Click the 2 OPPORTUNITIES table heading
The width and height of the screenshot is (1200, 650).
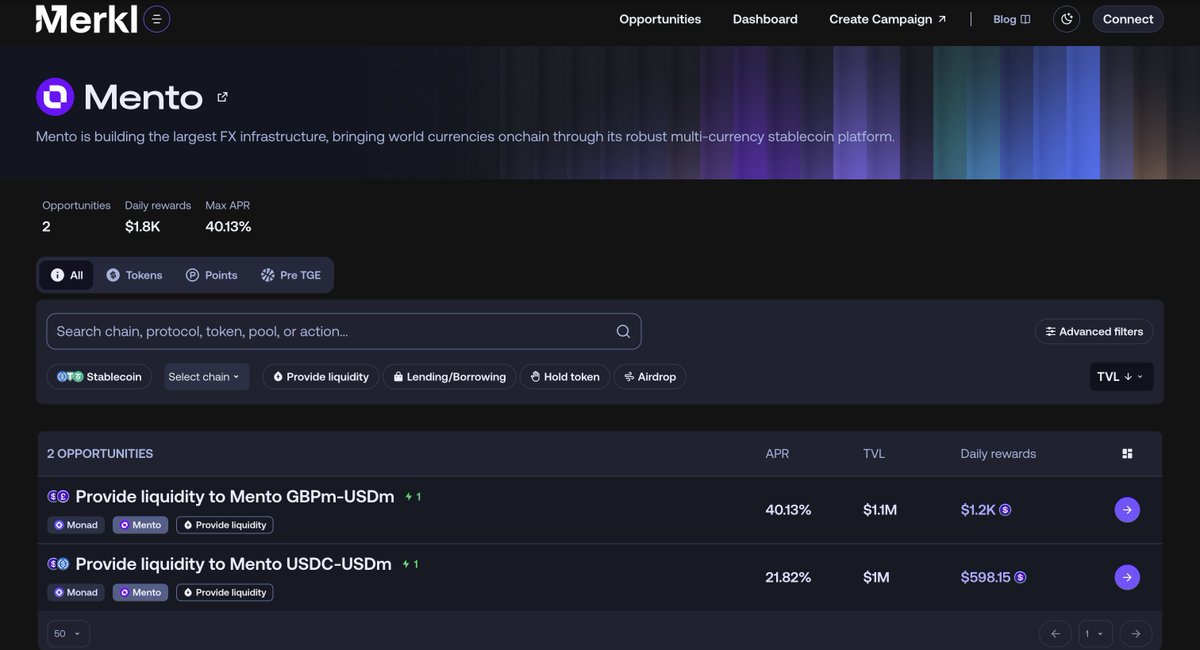(x=100, y=454)
